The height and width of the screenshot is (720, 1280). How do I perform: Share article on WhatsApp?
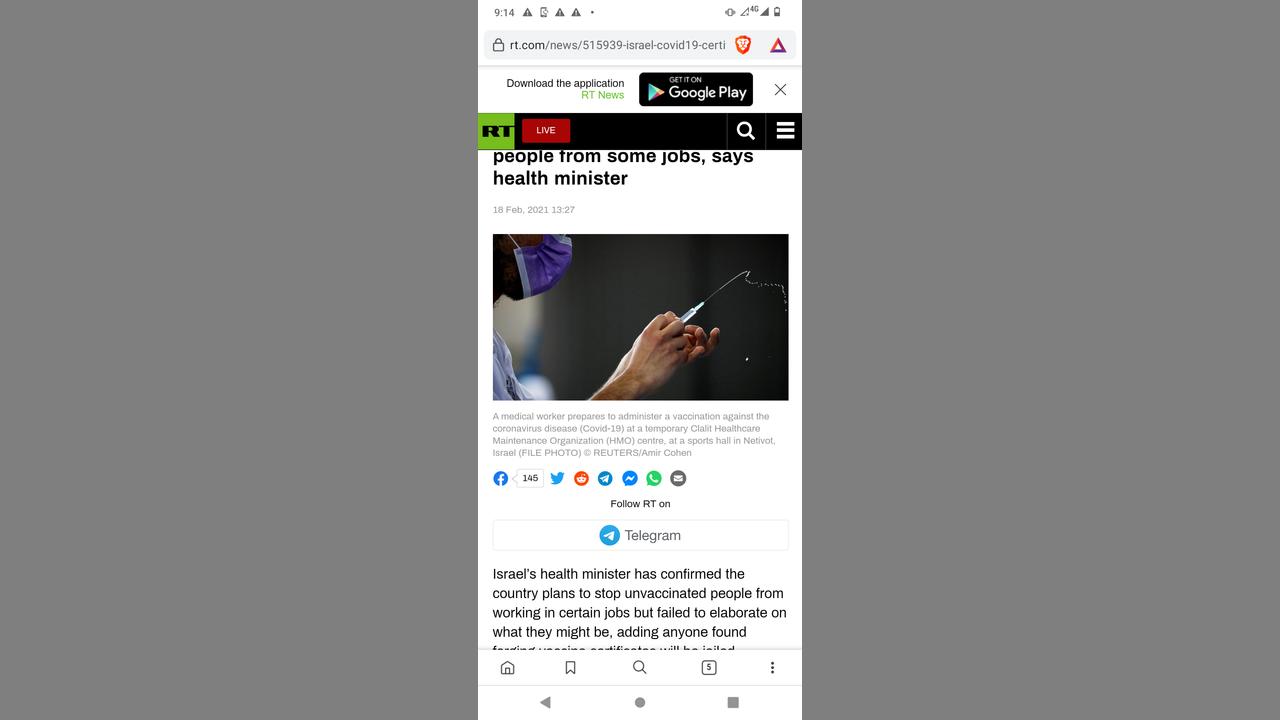coord(654,478)
